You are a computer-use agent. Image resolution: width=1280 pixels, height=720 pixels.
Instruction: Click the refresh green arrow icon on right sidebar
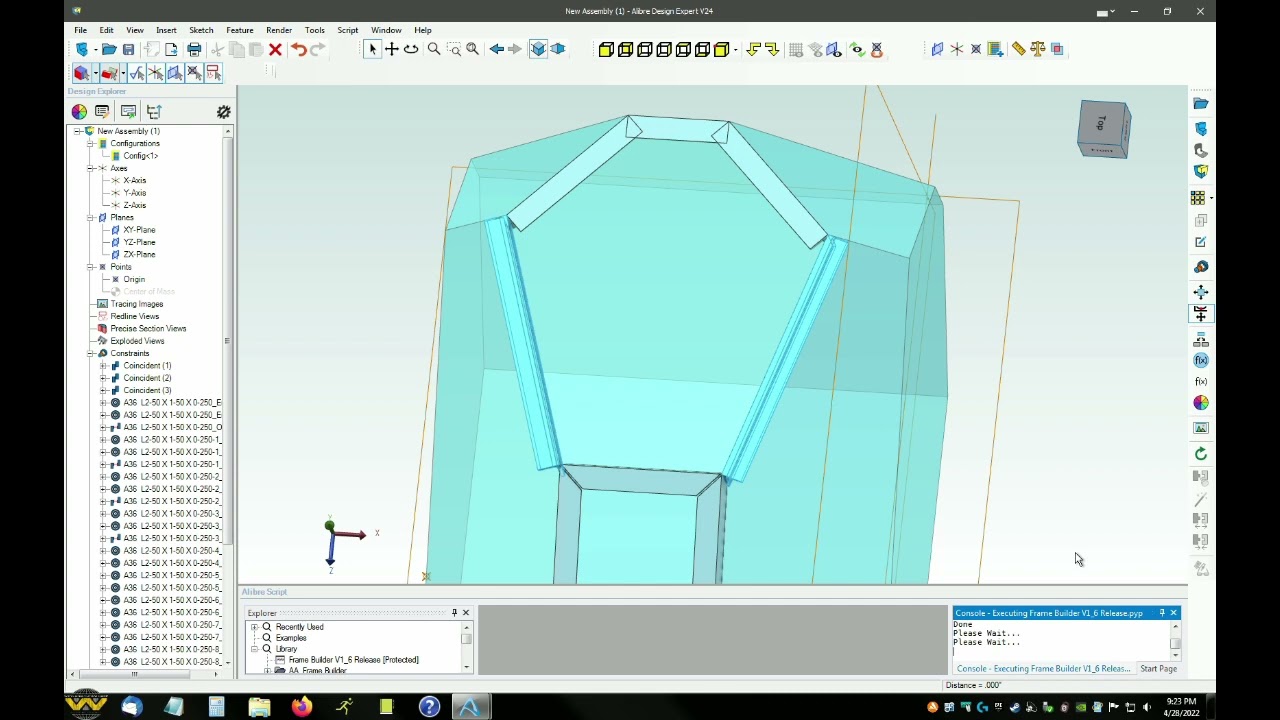coord(1201,454)
